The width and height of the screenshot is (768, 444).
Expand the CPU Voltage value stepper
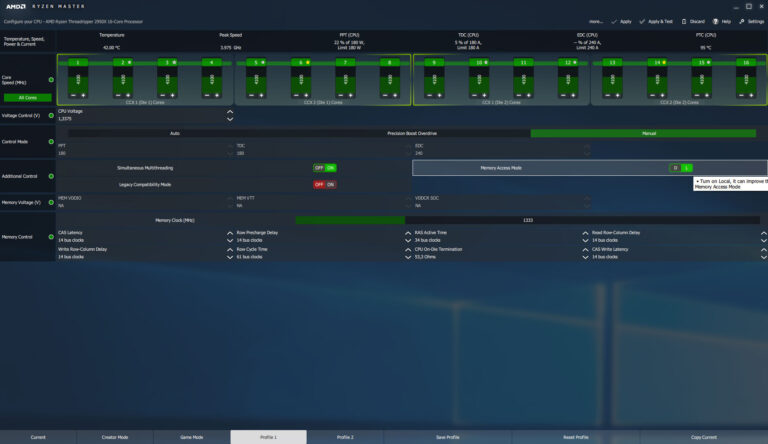click(x=229, y=115)
